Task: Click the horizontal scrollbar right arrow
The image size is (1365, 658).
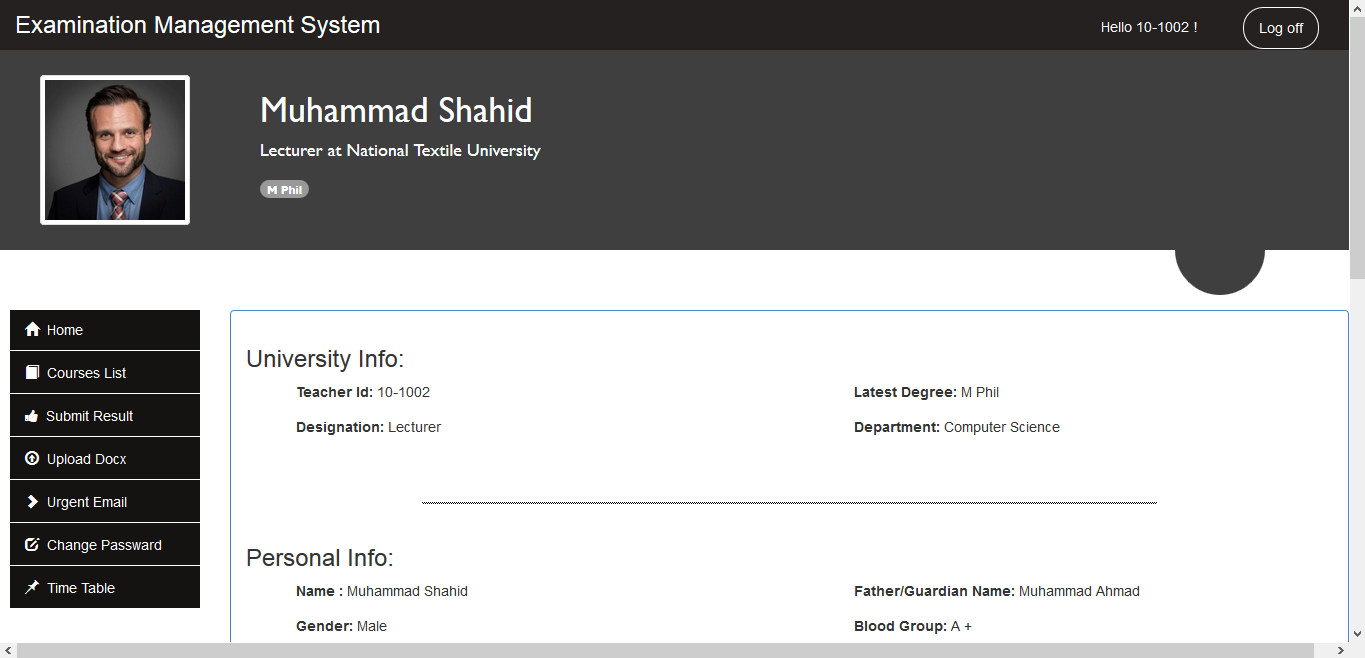Action: [1341, 651]
